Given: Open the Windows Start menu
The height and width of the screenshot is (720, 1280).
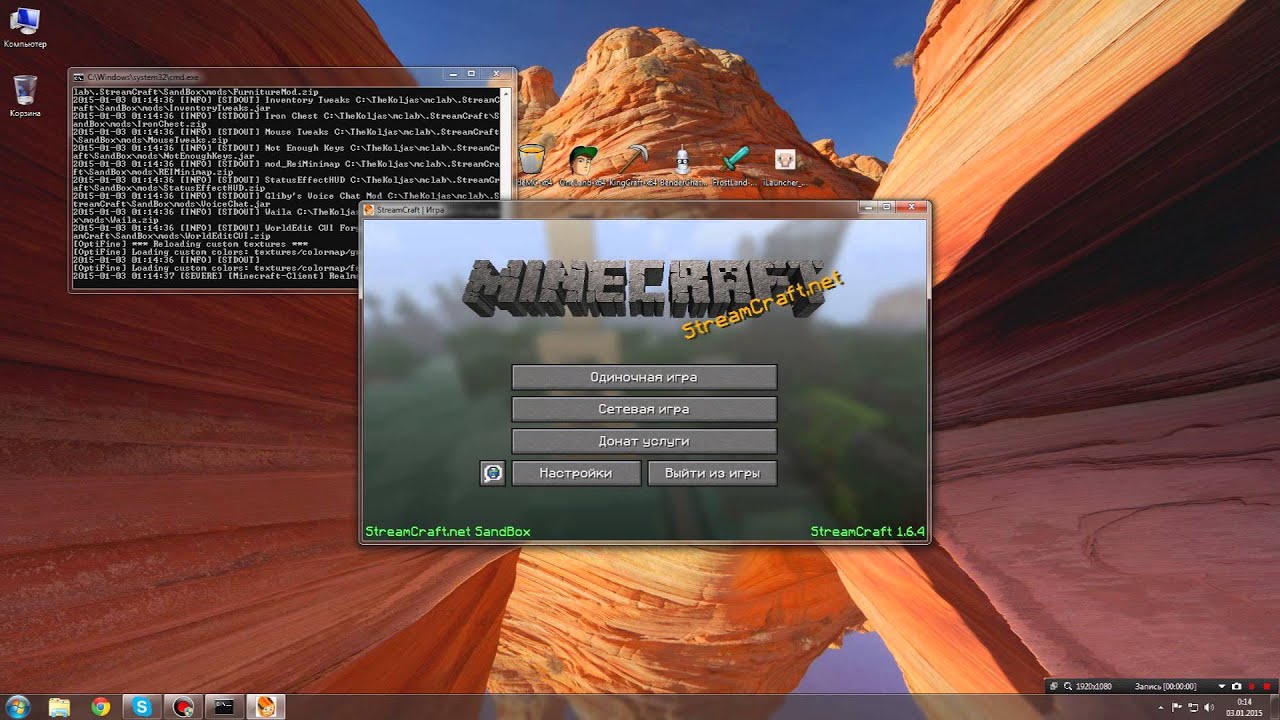Looking at the screenshot, I should [x=20, y=706].
